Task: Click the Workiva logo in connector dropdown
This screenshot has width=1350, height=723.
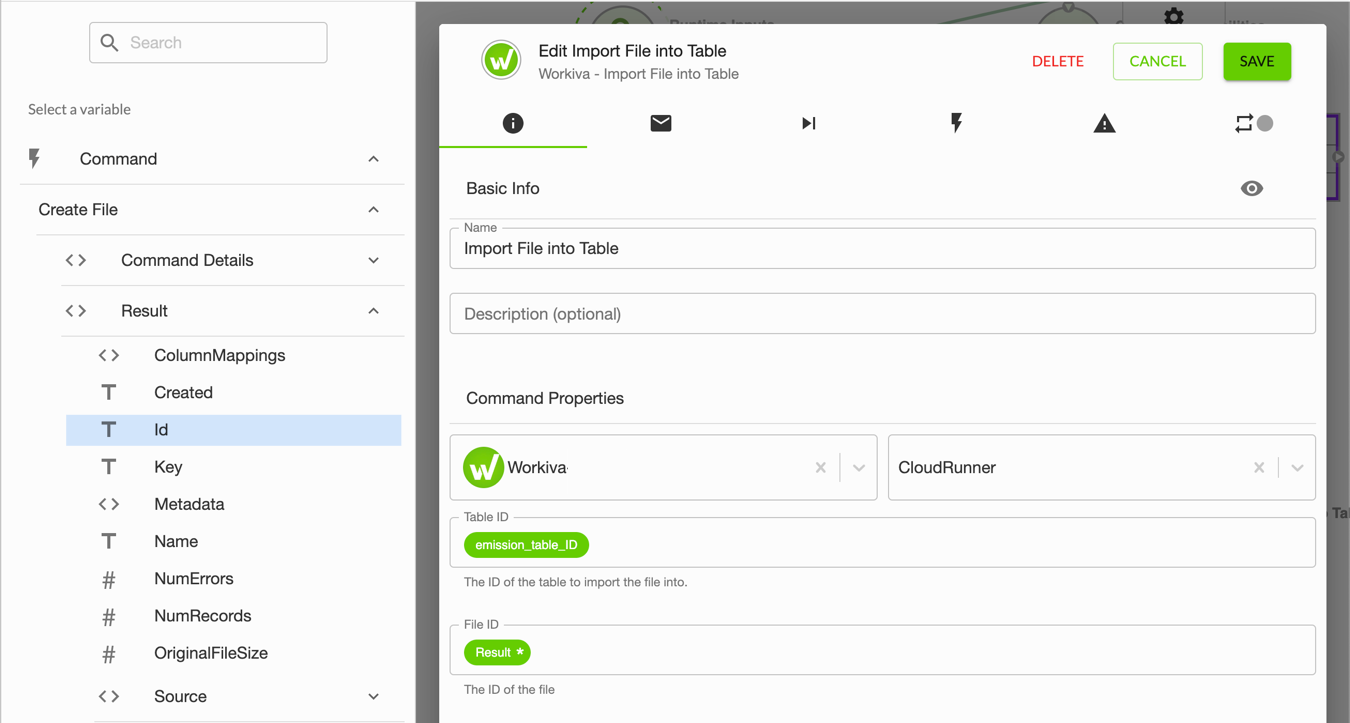Action: click(x=483, y=467)
